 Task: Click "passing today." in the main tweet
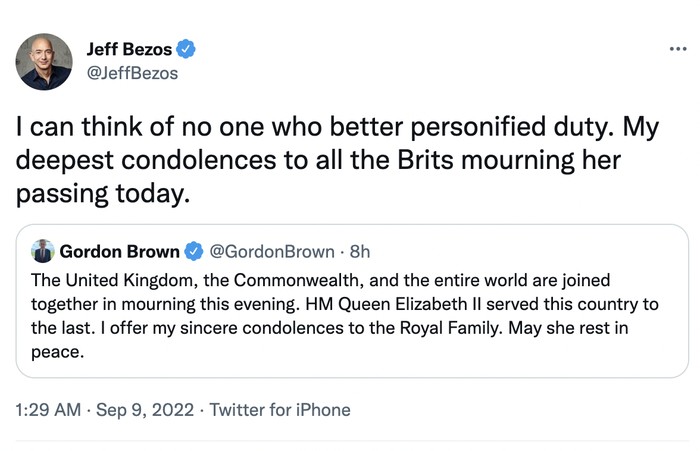tap(101, 193)
